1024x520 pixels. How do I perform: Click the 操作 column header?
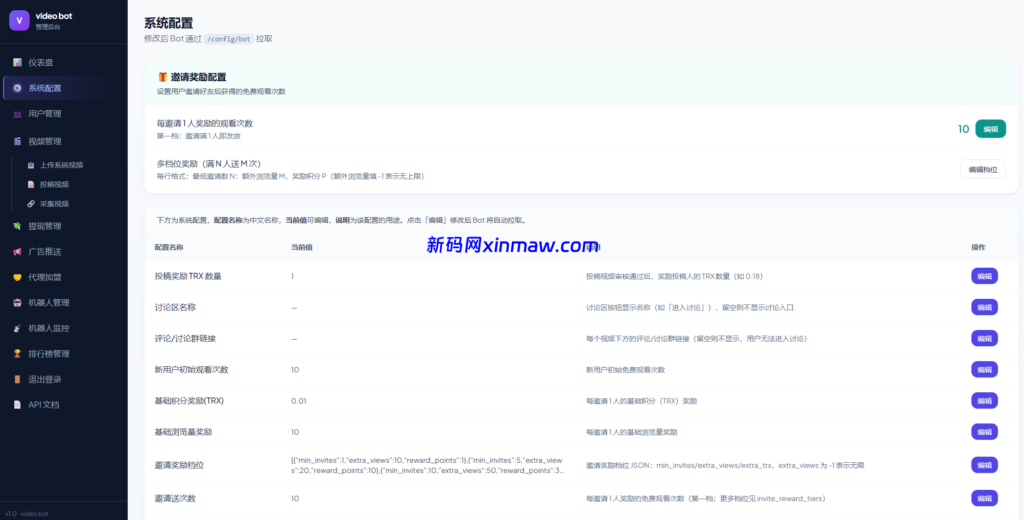tap(978, 248)
